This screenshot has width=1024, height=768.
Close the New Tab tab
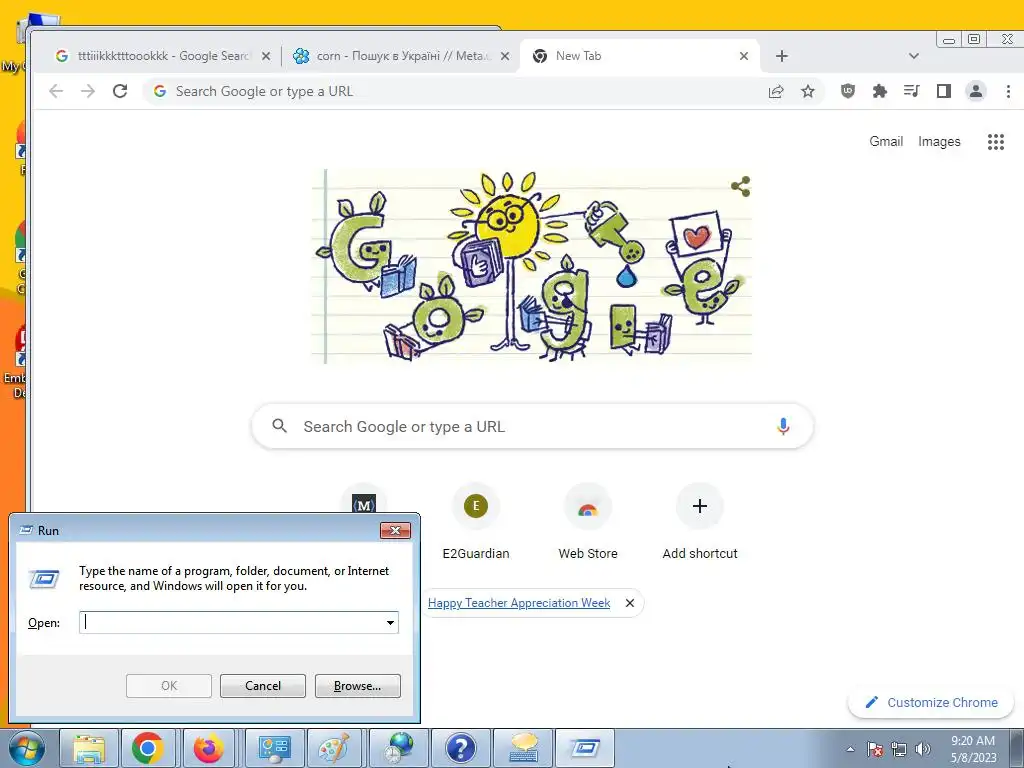coord(744,56)
